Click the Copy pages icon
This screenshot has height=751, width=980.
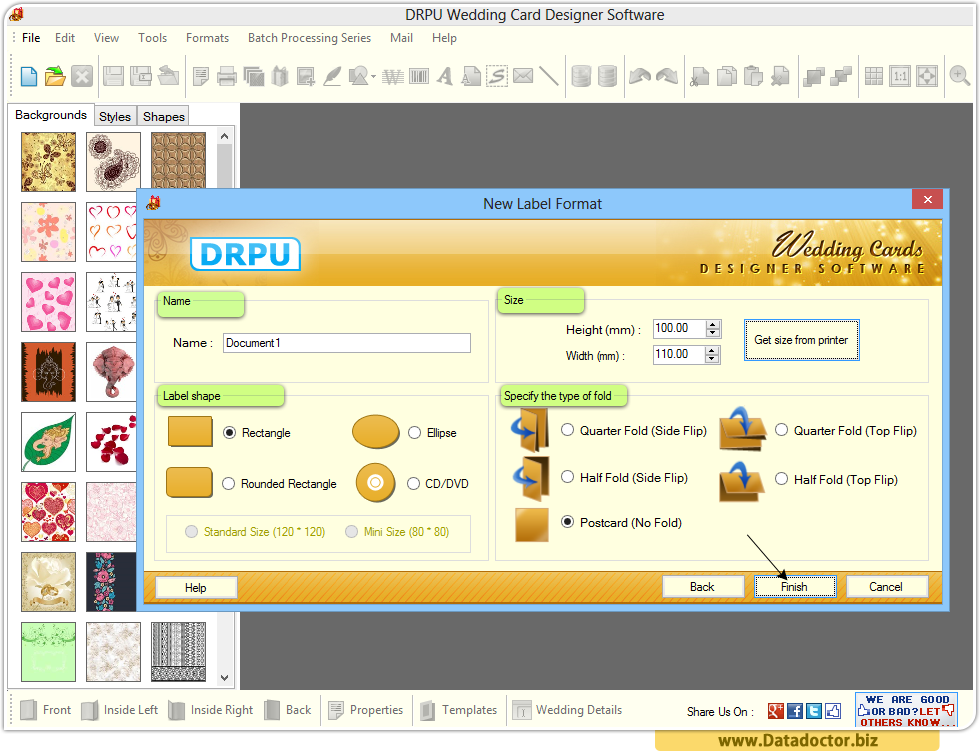pos(726,77)
